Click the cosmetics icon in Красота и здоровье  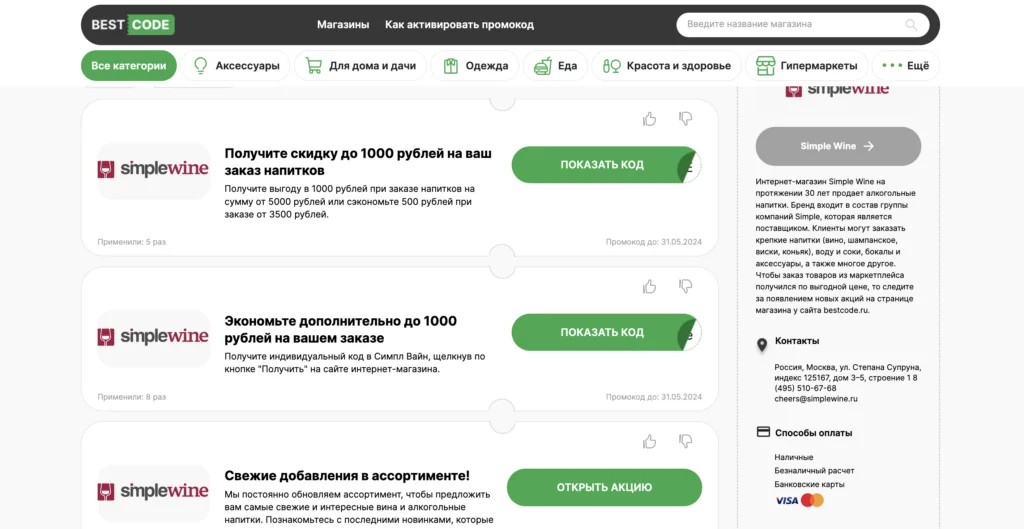pos(611,65)
